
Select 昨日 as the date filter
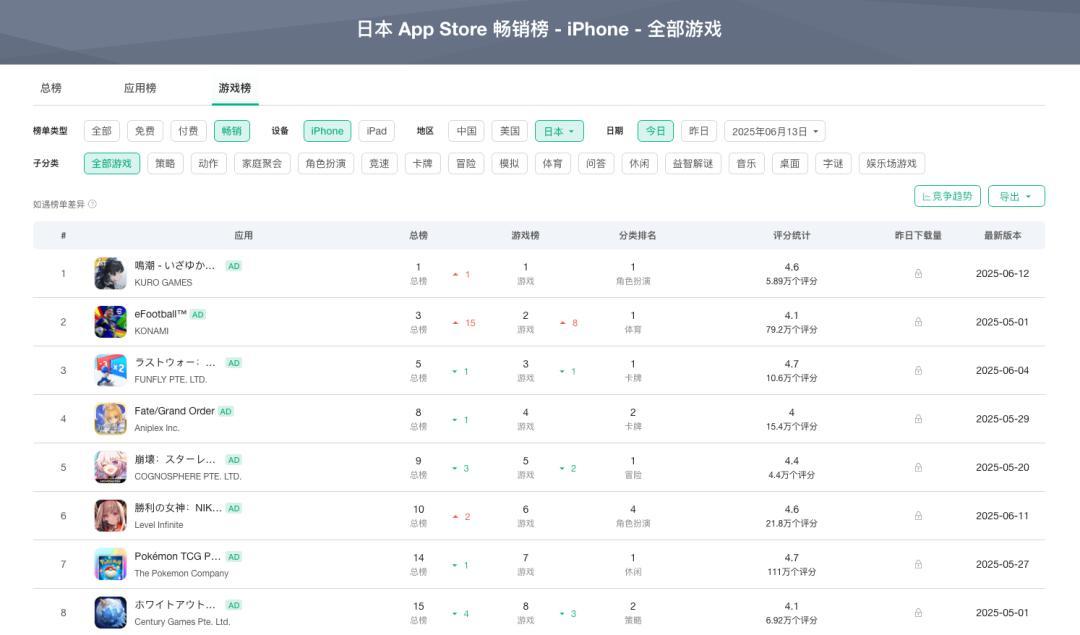tap(698, 131)
